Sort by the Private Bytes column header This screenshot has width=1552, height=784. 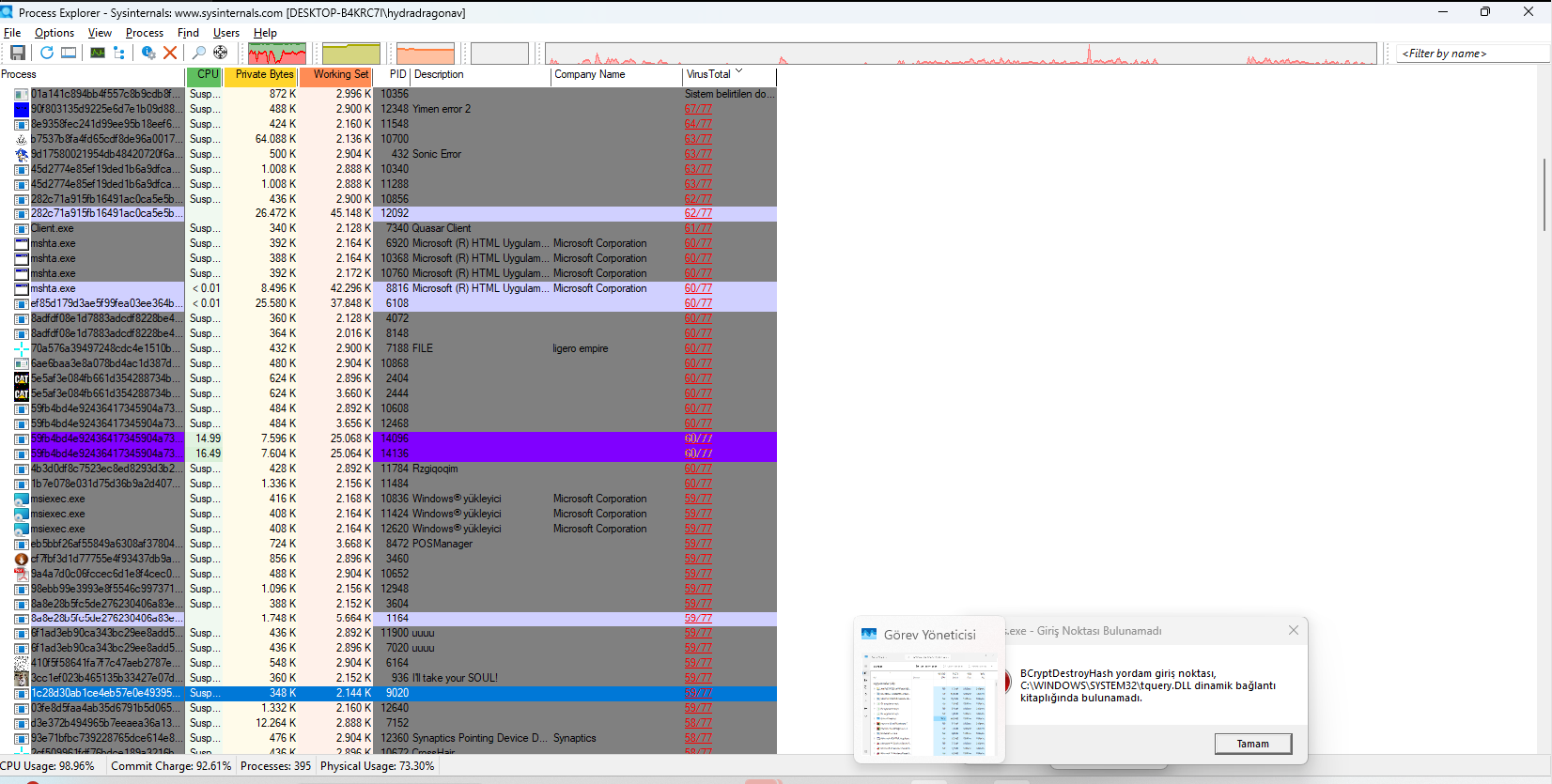(x=261, y=75)
